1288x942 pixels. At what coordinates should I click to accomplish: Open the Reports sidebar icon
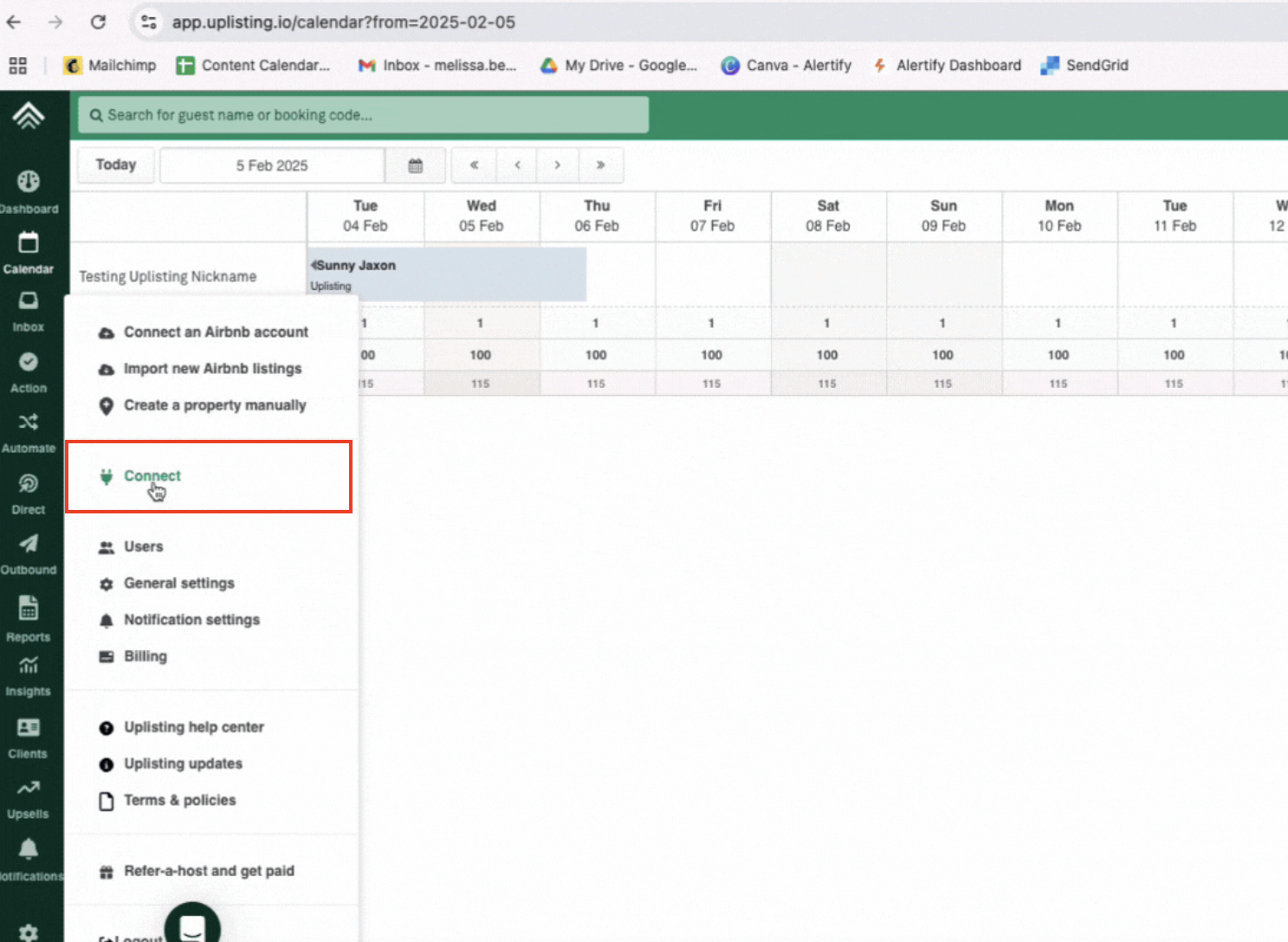pyautogui.click(x=29, y=610)
